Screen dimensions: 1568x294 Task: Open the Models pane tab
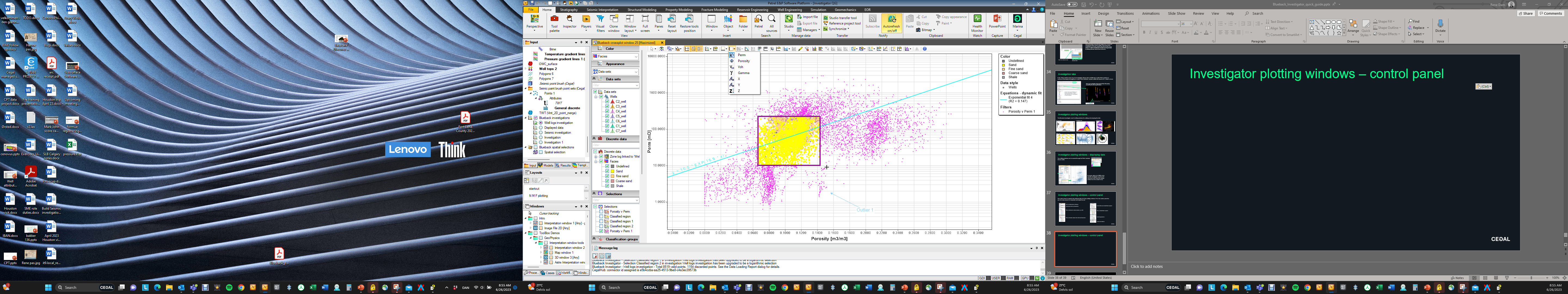(x=547, y=166)
